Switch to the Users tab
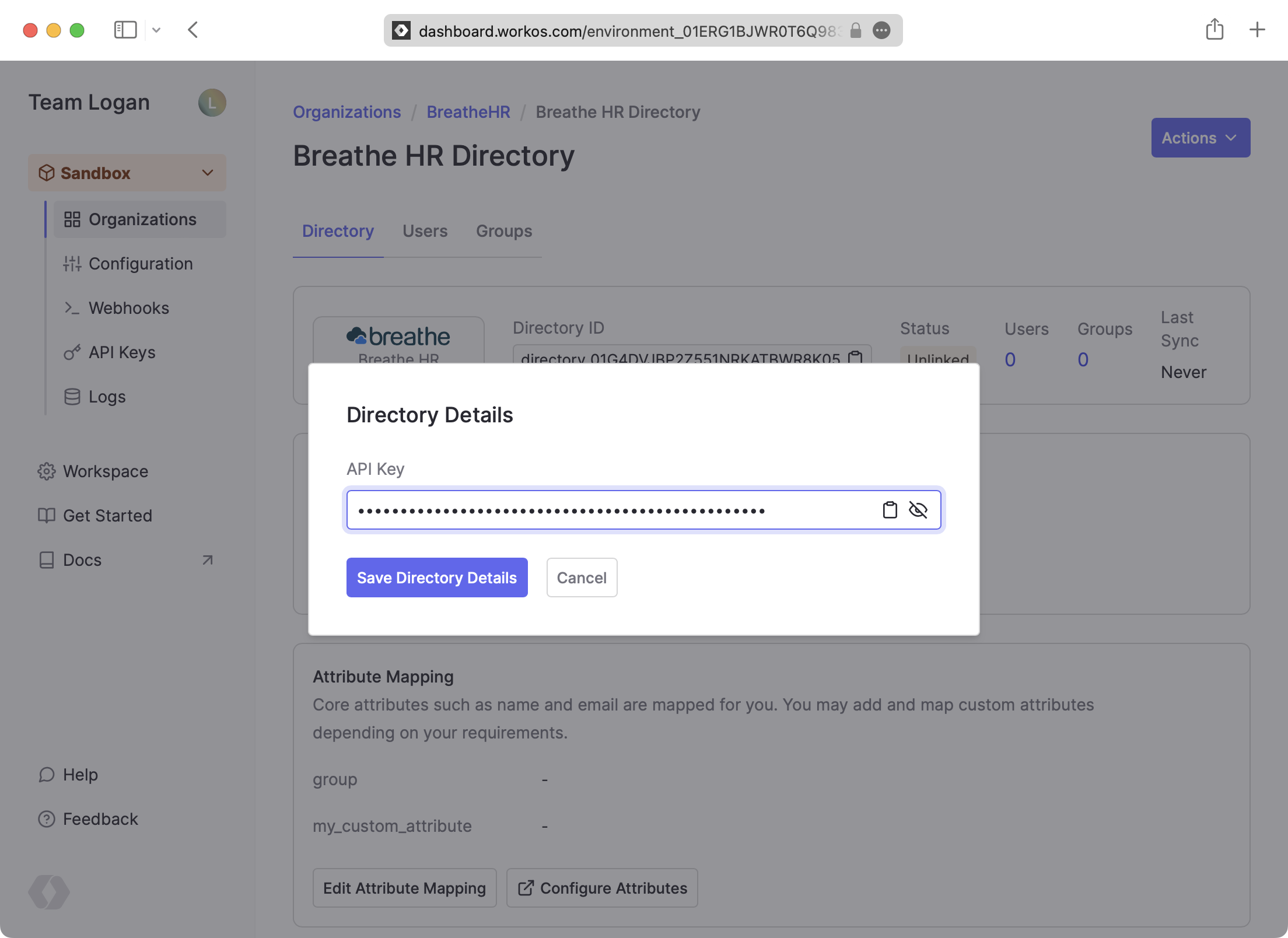Image resolution: width=1288 pixels, height=938 pixels. point(425,231)
